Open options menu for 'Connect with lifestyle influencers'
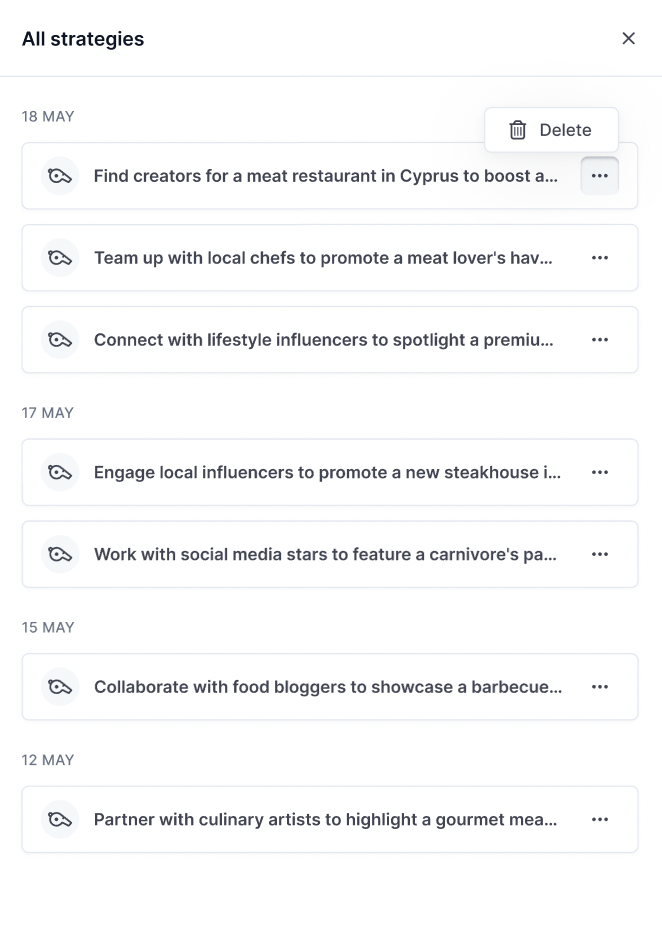The width and height of the screenshot is (662, 952). [x=600, y=340]
